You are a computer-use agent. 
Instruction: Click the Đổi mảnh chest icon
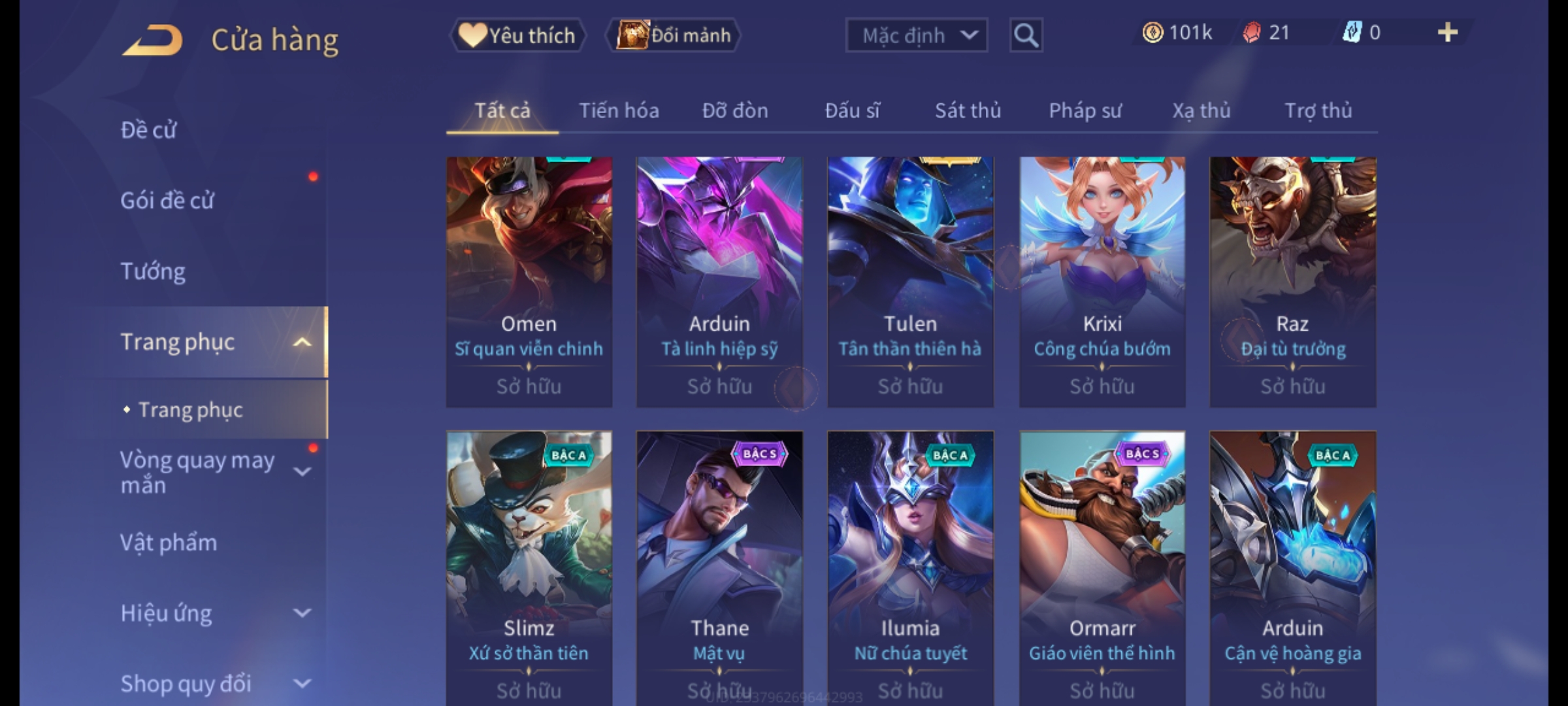point(632,35)
